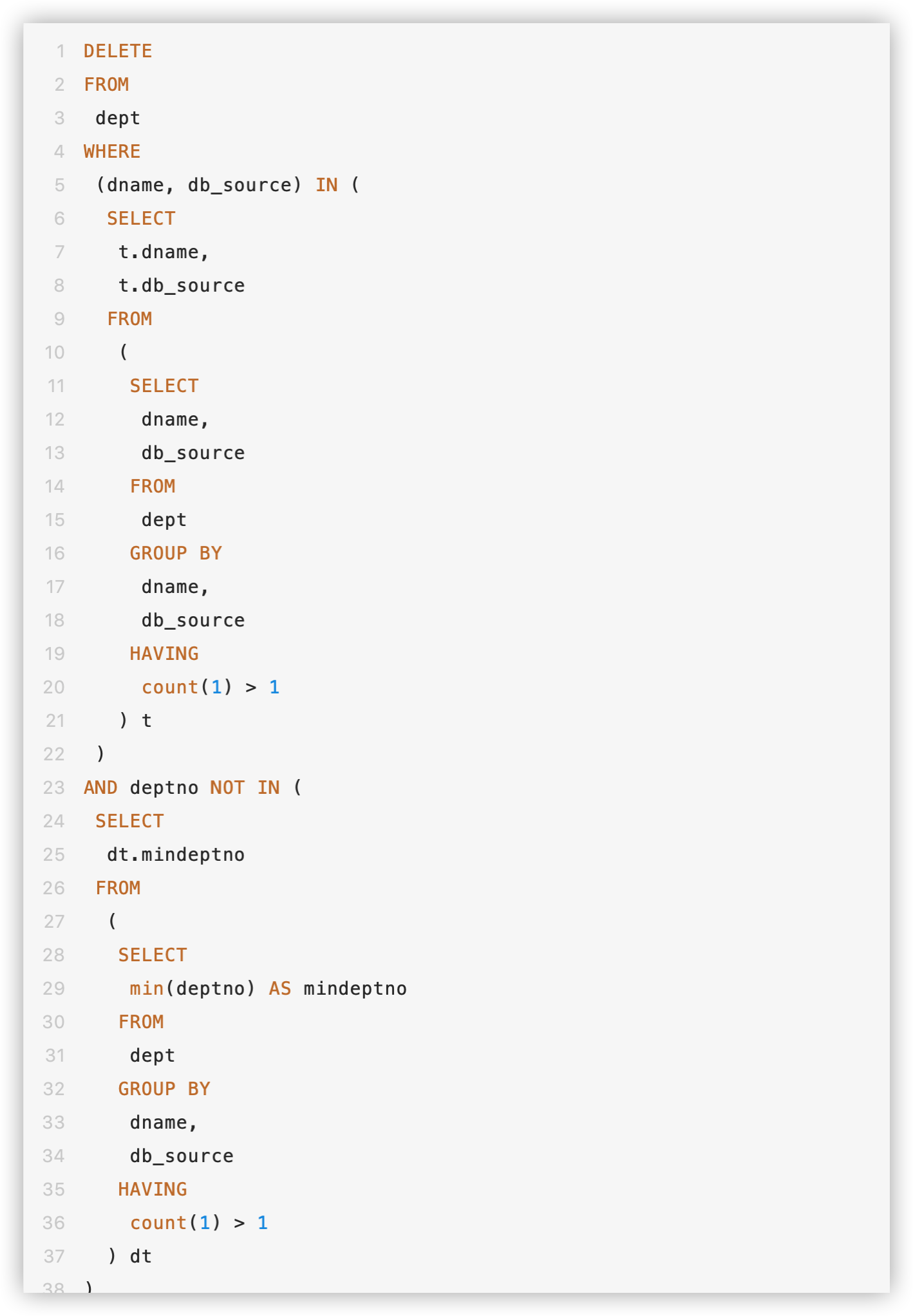Click the DELETE keyword in the first line
This screenshot has width=913, height=1316.
[x=118, y=51]
